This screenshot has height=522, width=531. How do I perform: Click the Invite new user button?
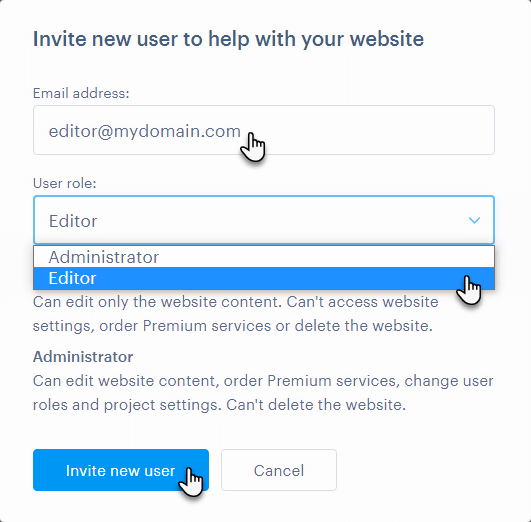click(121, 470)
